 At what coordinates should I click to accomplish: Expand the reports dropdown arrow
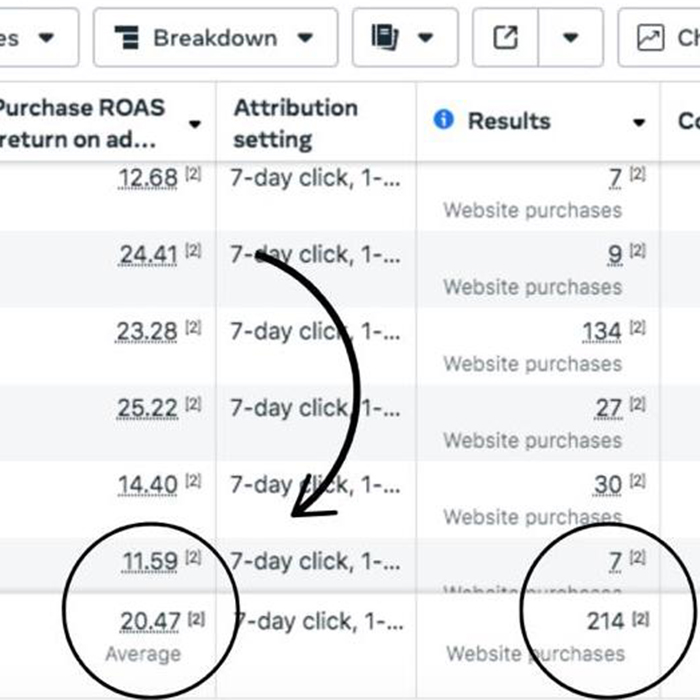[x=425, y=38]
